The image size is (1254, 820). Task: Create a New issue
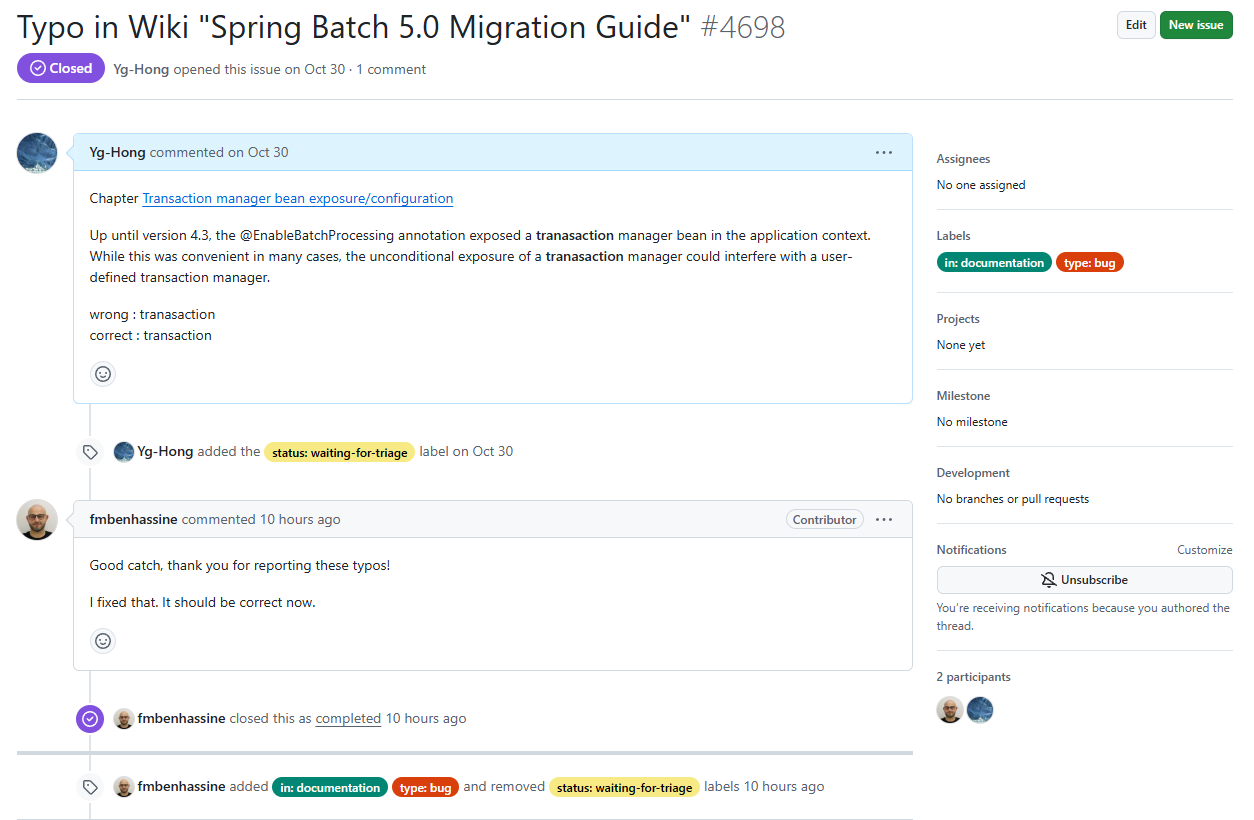[x=1196, y=25]
